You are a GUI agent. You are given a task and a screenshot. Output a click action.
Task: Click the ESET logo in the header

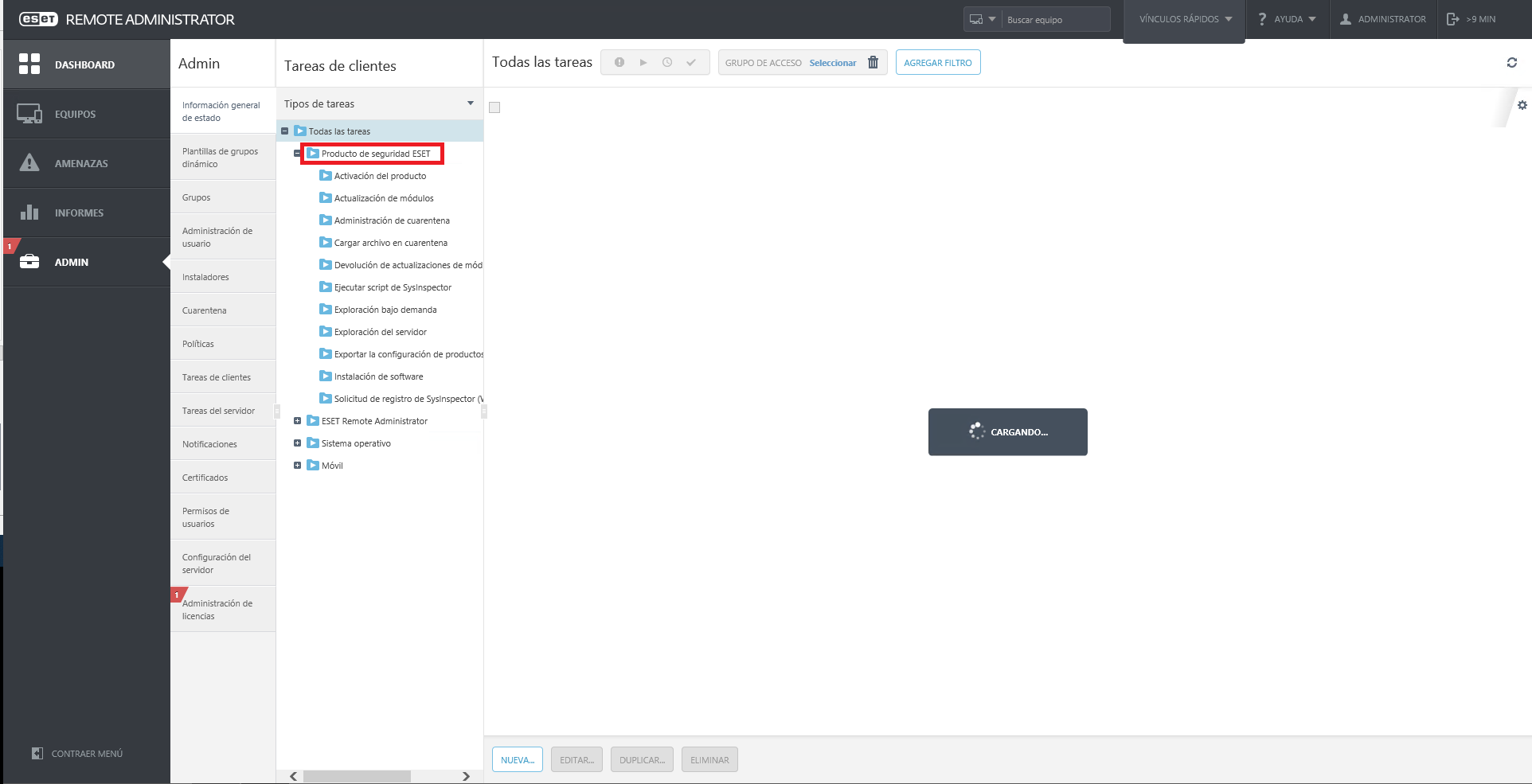(38, 19)
